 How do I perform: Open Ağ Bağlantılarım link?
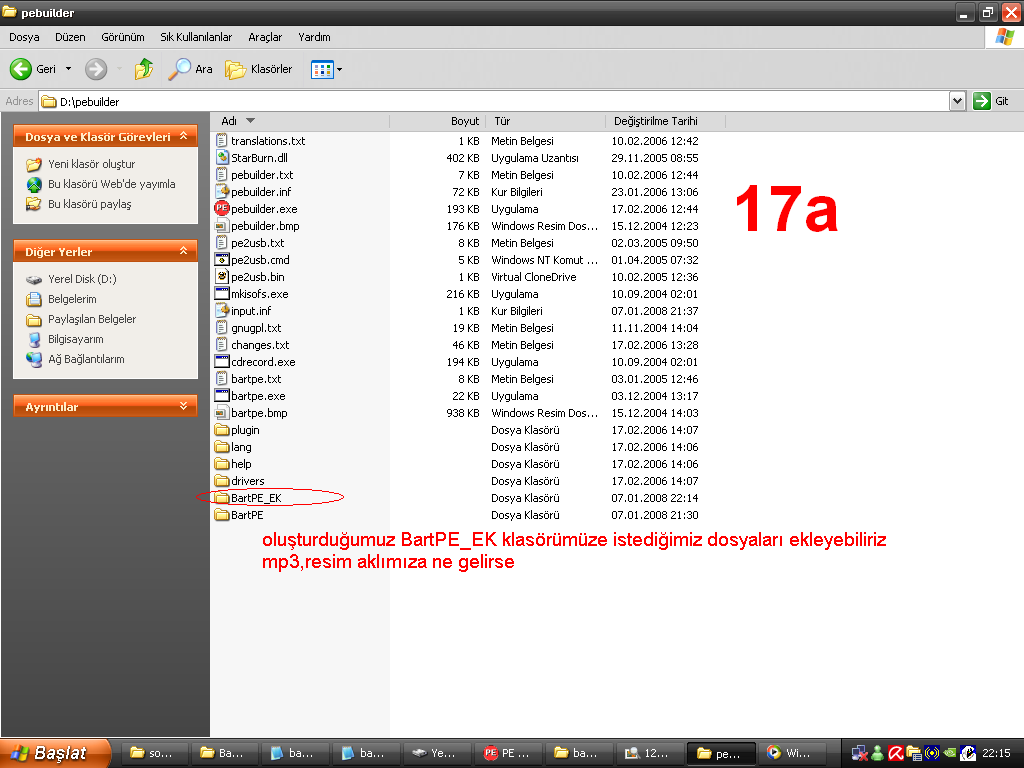(86, 359)
